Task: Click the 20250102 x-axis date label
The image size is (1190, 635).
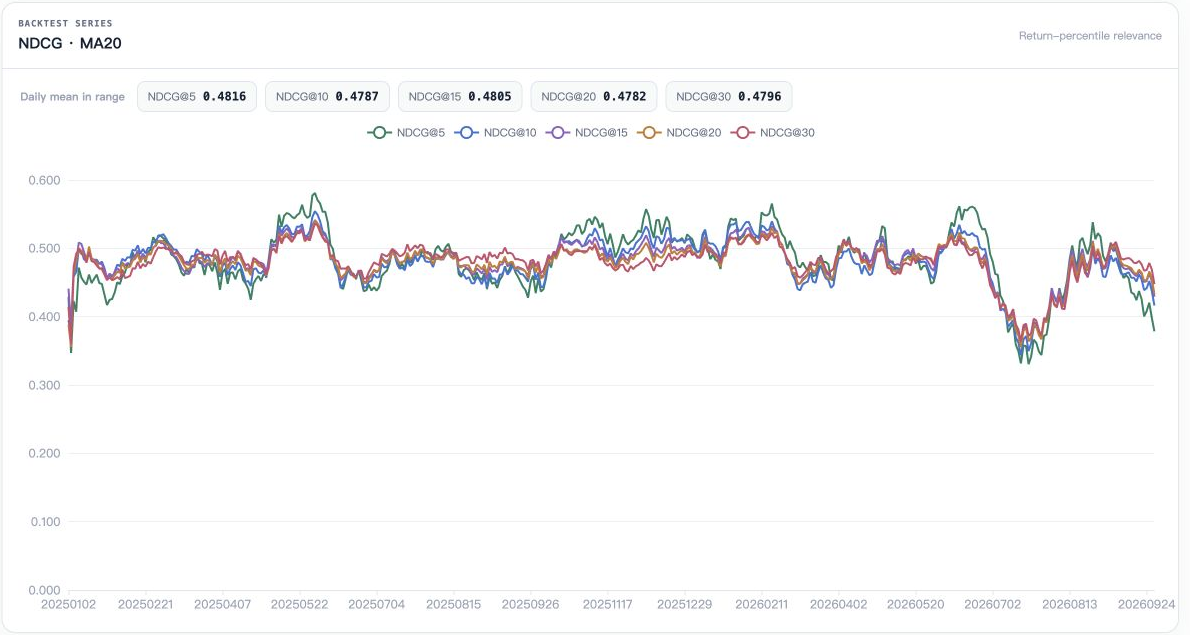Action: 68,605
